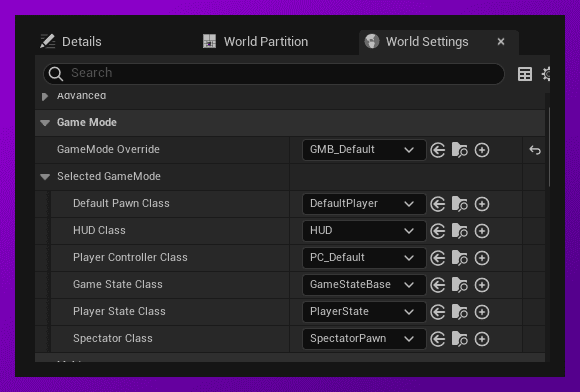Image resolution: width=580 pixels, height=392 pixels.
Task: Create new Spectator Class blueprint
Action: [482, 339]
